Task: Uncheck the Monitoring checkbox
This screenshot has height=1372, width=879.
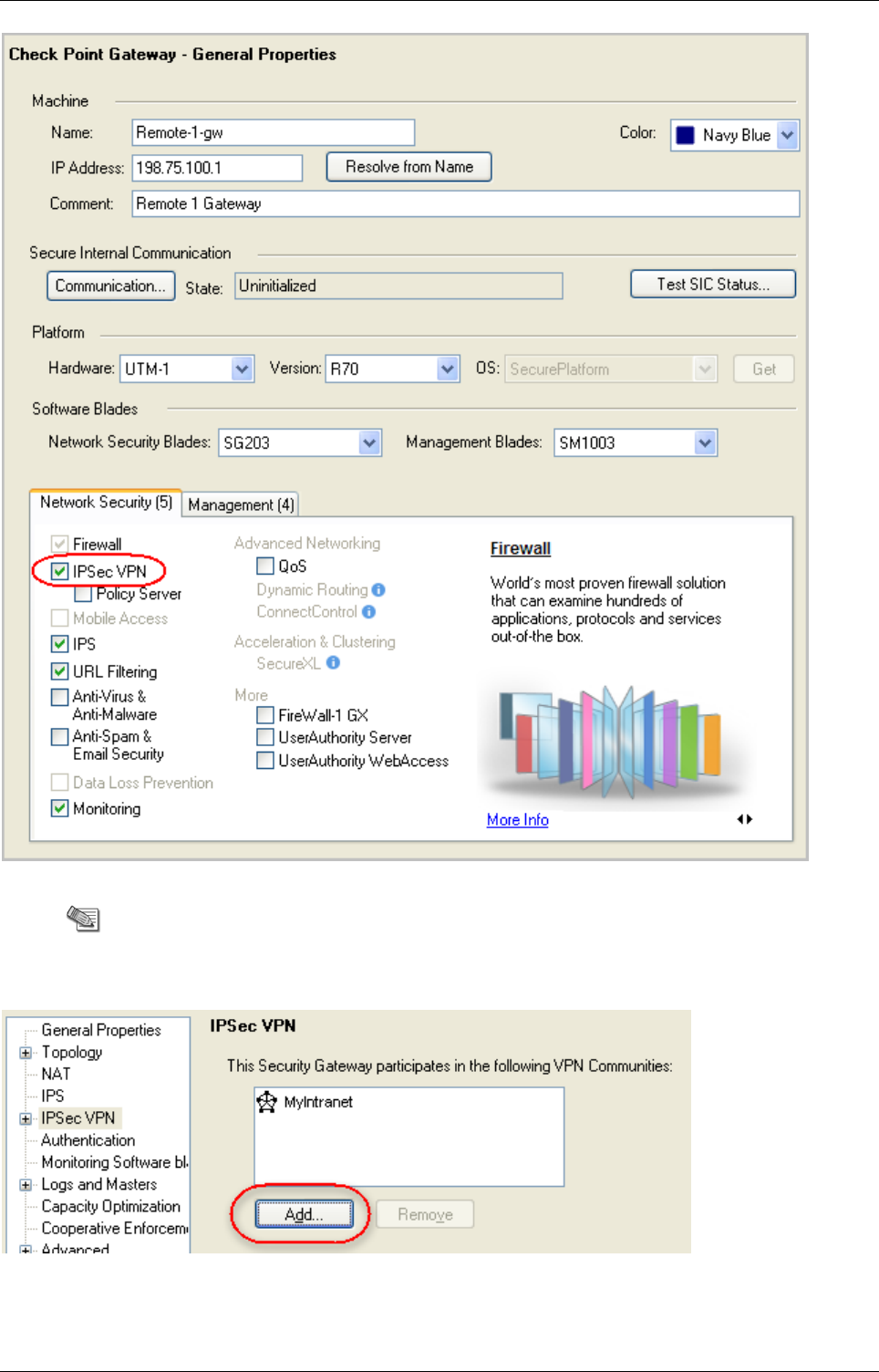Action: point(60,808)
